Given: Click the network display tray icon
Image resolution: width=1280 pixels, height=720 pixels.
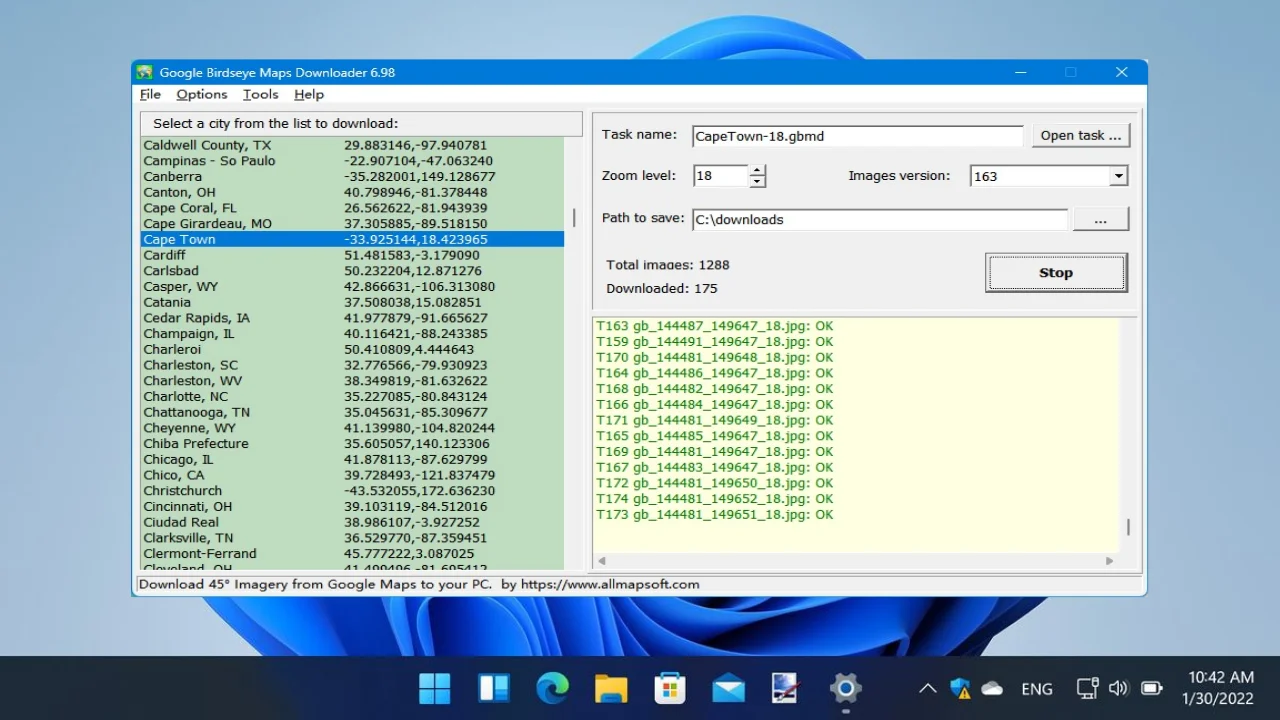Looking at the screenshot, I should point(1088,688).
